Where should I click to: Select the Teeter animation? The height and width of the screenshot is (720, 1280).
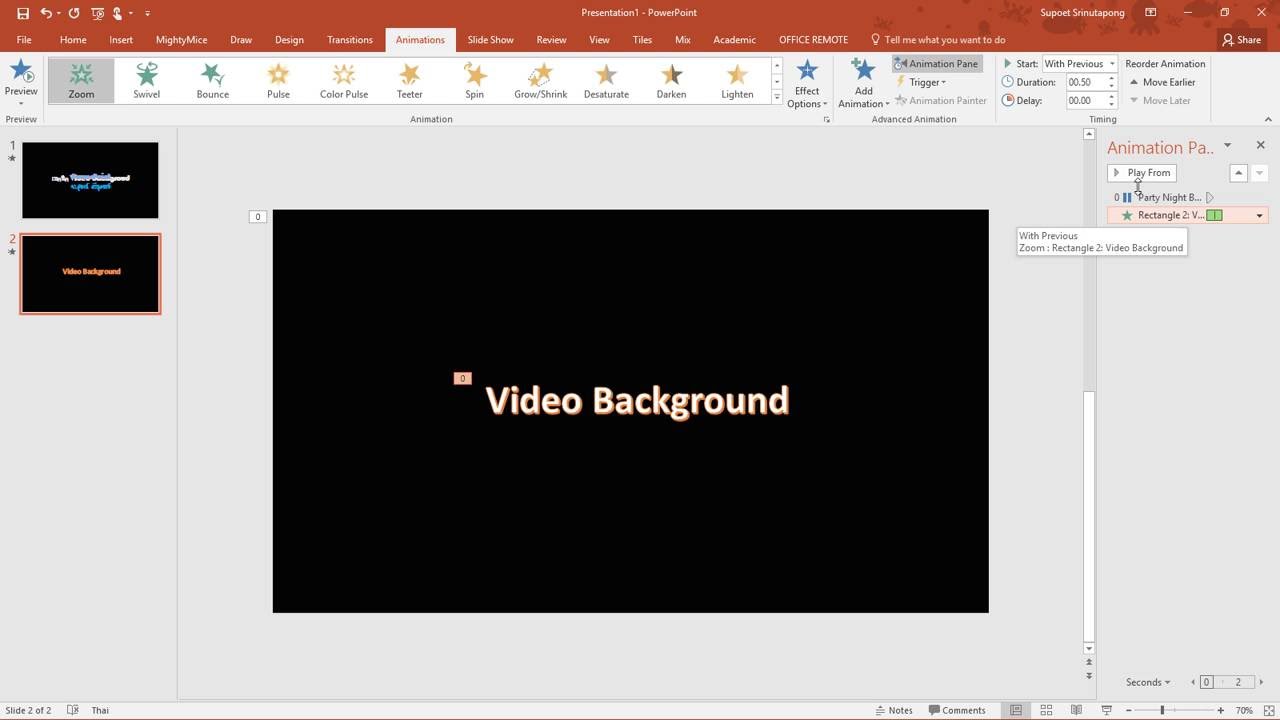pos(409,80)
